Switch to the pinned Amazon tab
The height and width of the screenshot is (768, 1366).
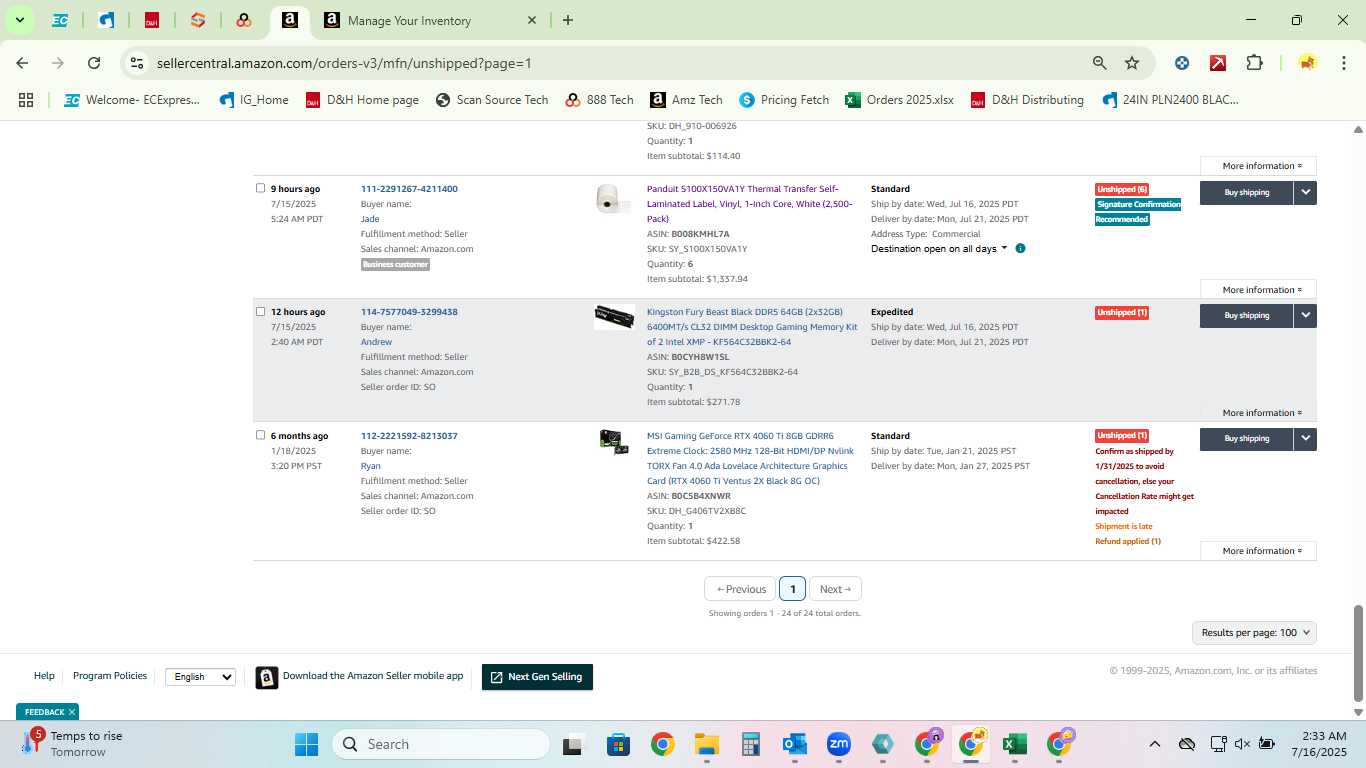(x=289, y=20)
